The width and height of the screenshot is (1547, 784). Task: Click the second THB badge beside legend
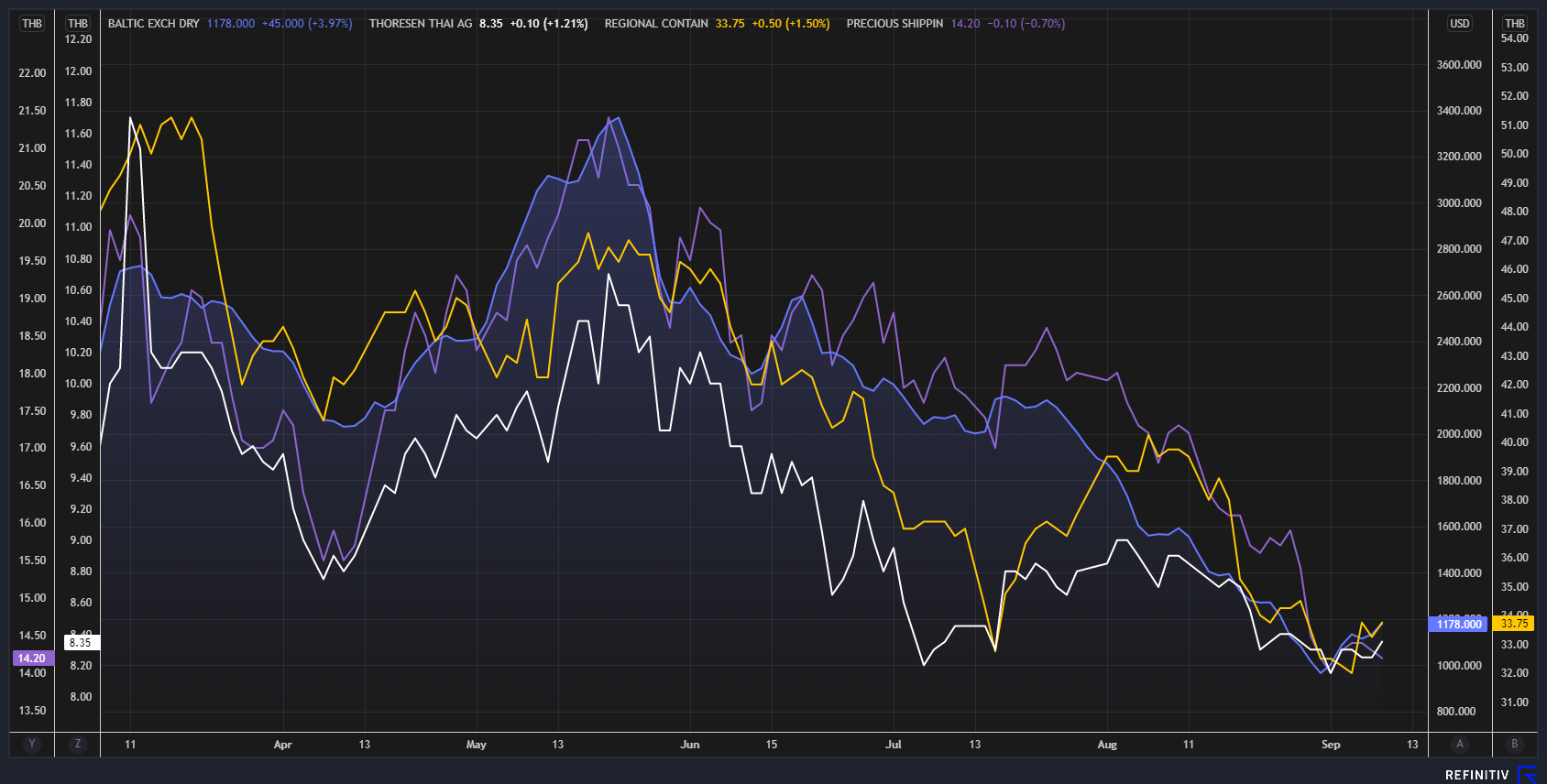[x=78, y=24]
